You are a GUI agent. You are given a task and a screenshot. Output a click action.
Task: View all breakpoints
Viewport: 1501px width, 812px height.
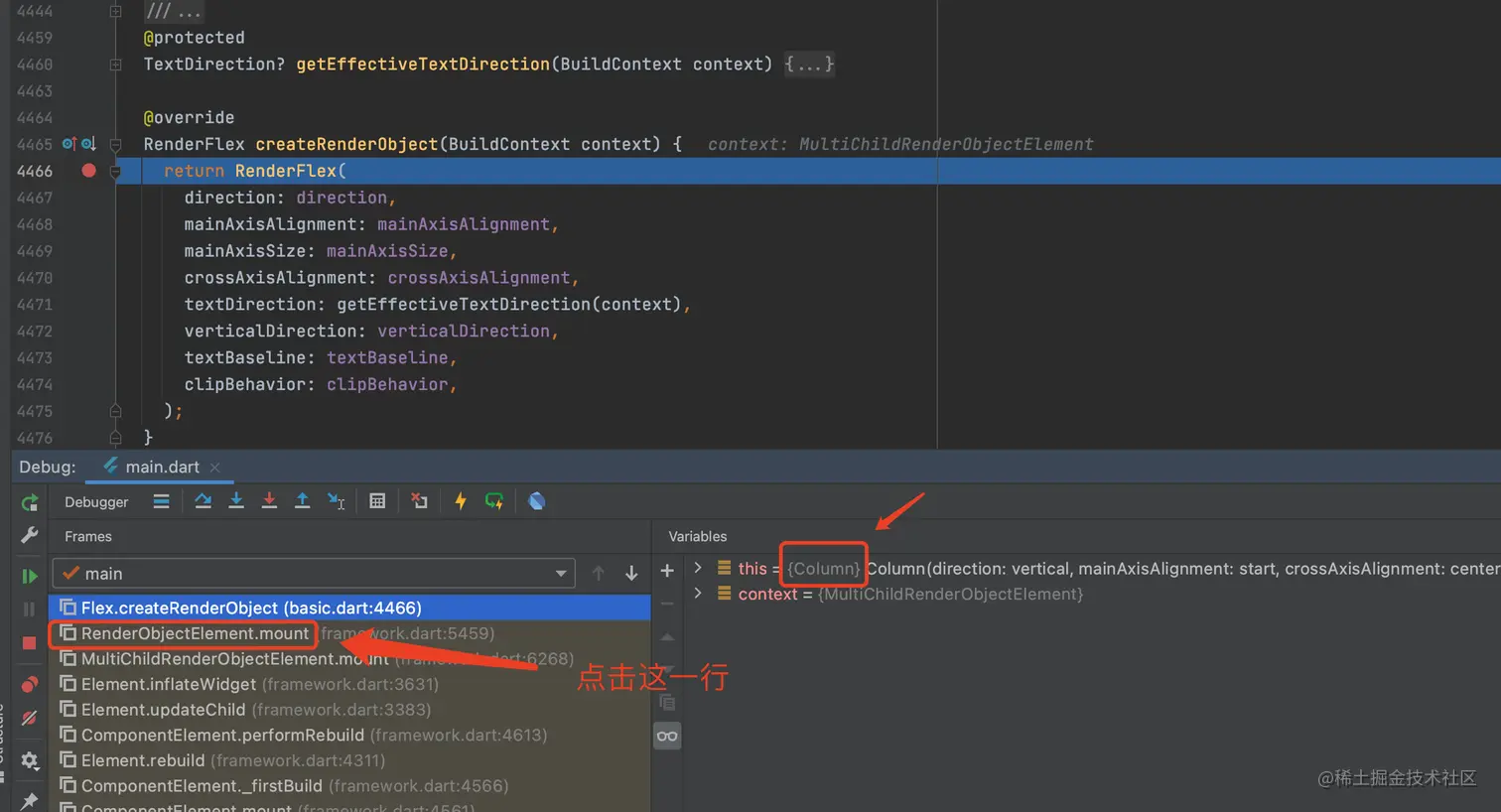[x=30, y=684]
